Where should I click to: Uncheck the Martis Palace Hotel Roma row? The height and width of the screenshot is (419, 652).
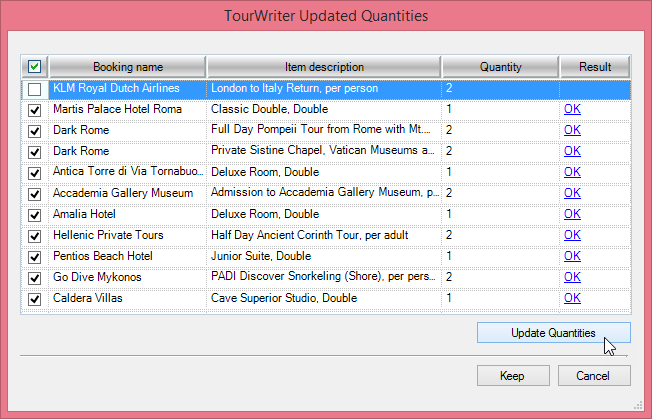click(x=34, y=110)
